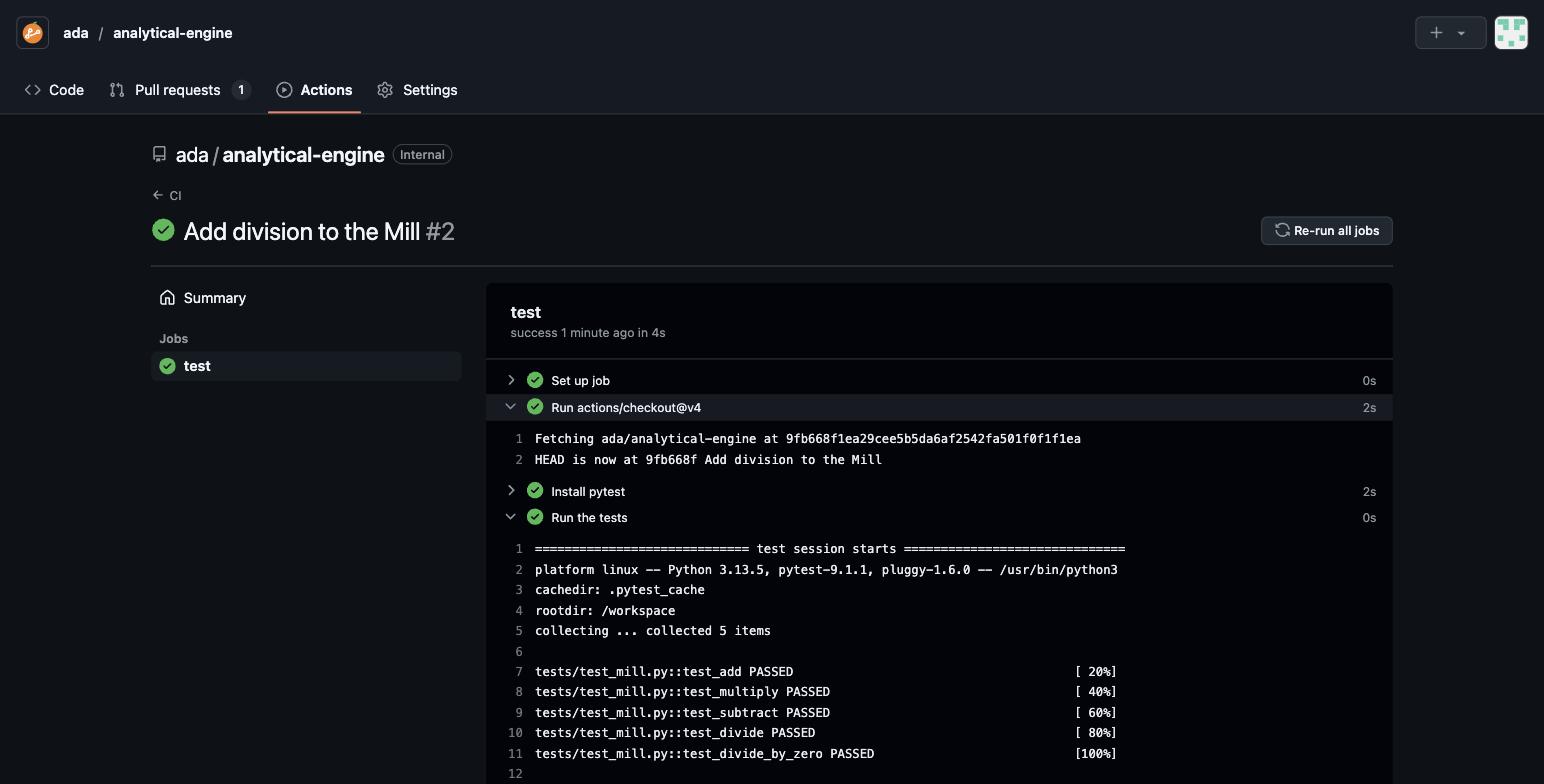Select the Actions tab
Screen dimensions: 1544x784
(x=314, y=90)
